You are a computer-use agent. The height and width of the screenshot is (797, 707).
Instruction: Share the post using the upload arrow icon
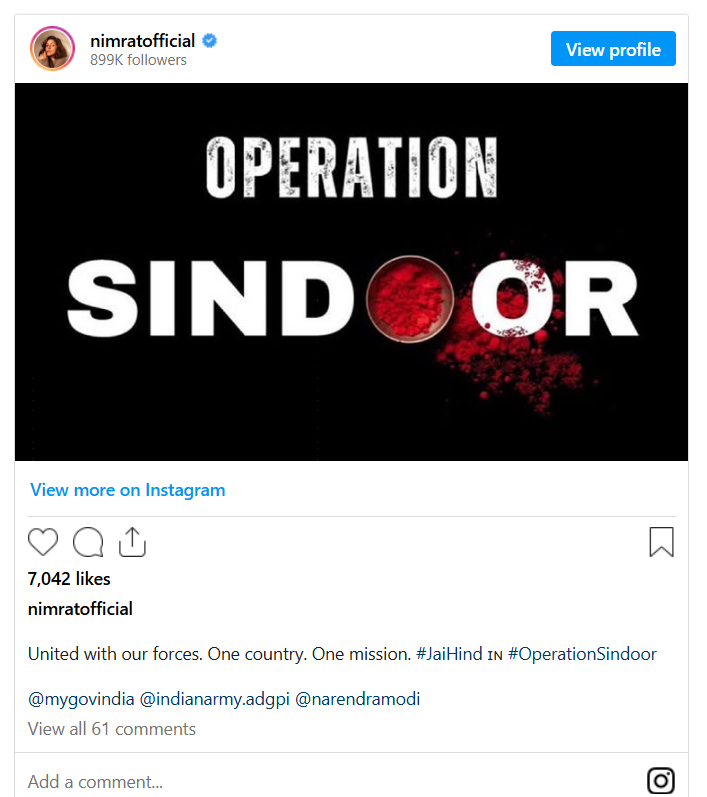[x=132, y=542]
